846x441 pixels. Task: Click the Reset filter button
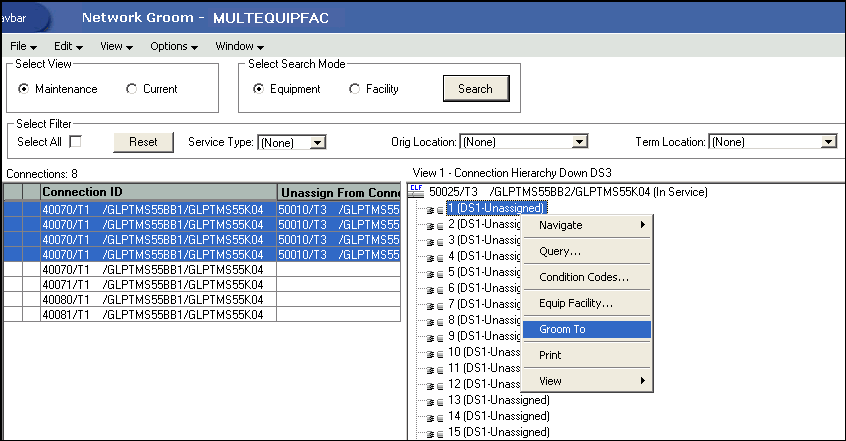pos(143,142)
